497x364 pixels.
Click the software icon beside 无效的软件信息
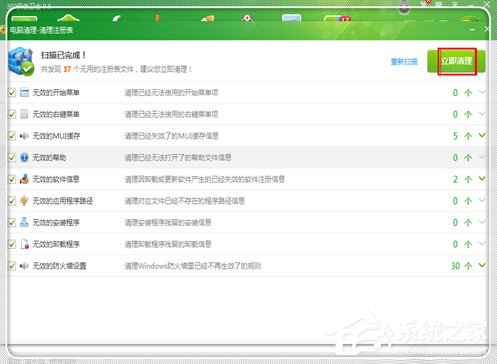[x=24, y=179]
